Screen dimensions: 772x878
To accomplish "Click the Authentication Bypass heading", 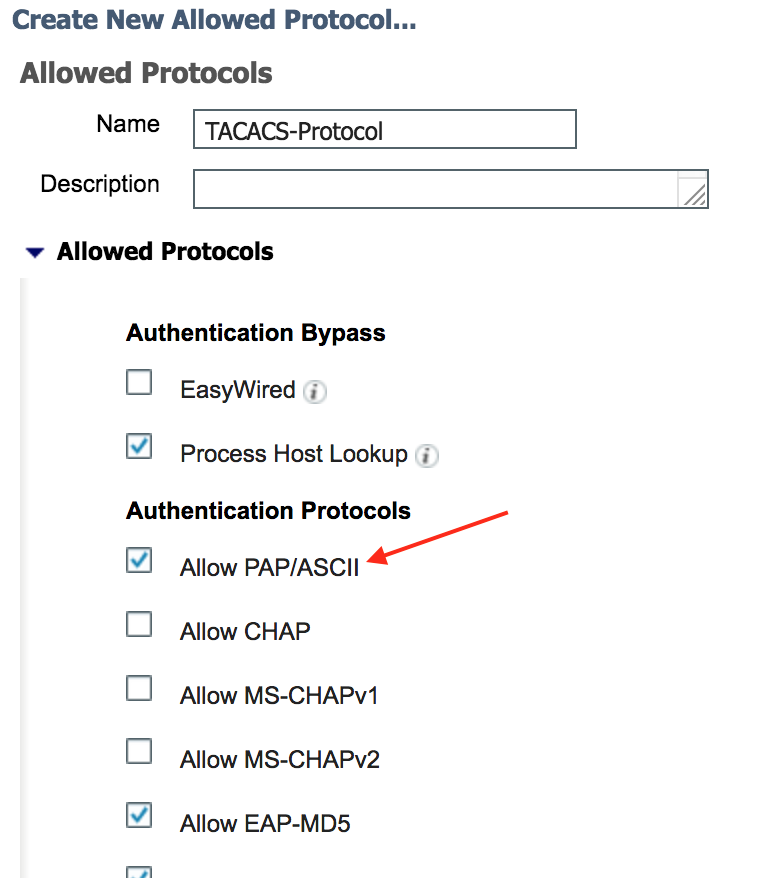I will [x=255, y=333].
